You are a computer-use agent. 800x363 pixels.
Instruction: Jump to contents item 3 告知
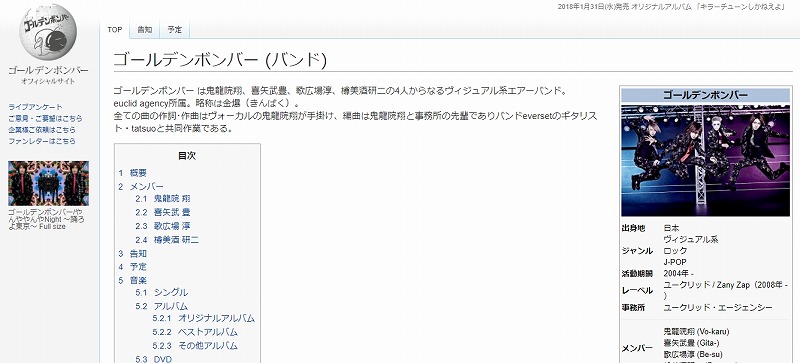coord(133,253)
